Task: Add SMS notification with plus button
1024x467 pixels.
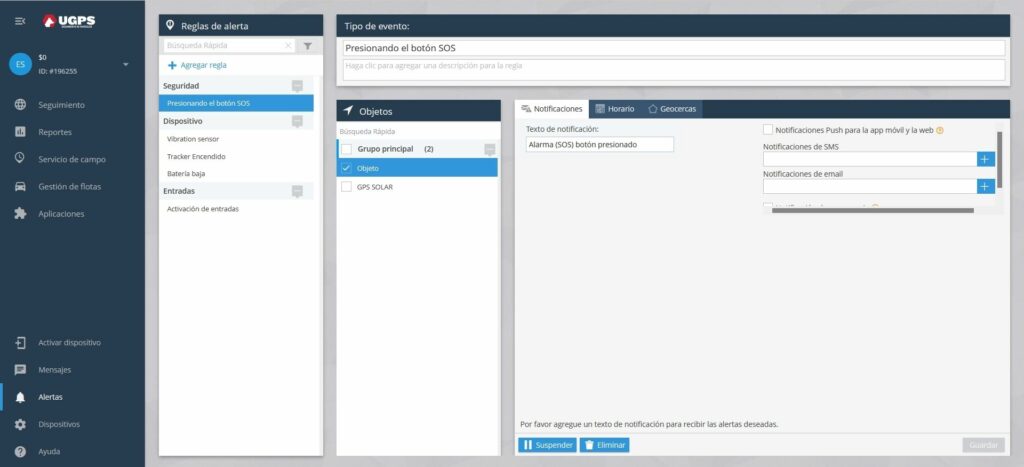Action: [985, 159]
